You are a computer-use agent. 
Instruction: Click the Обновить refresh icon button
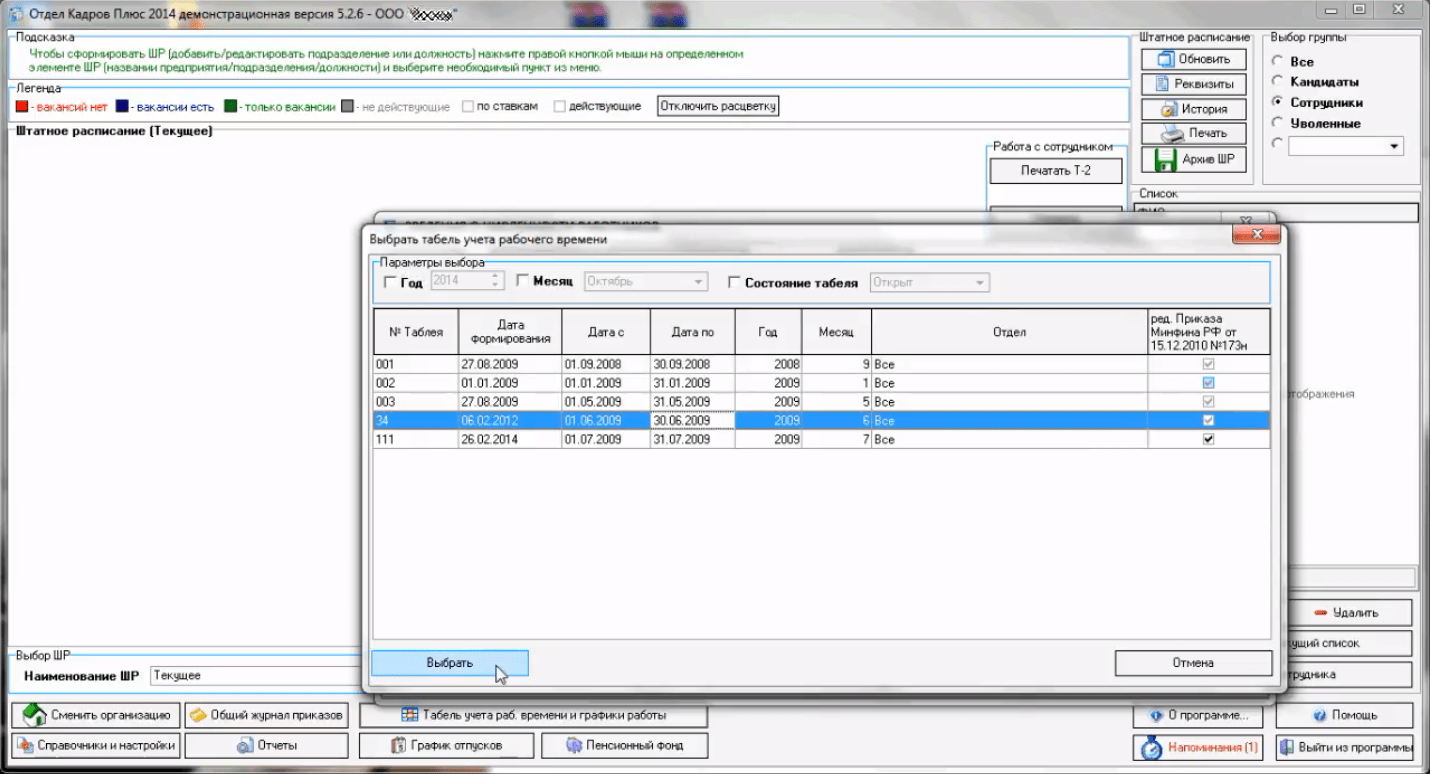tap(1194, 59)
